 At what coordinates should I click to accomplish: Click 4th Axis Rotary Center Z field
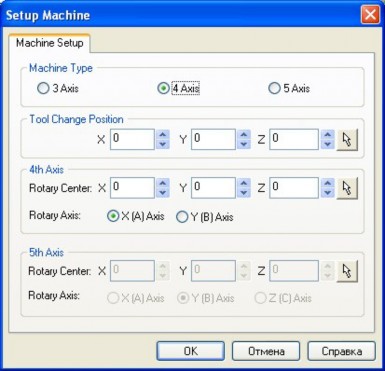pyautogui.click(x=294, y=188)
